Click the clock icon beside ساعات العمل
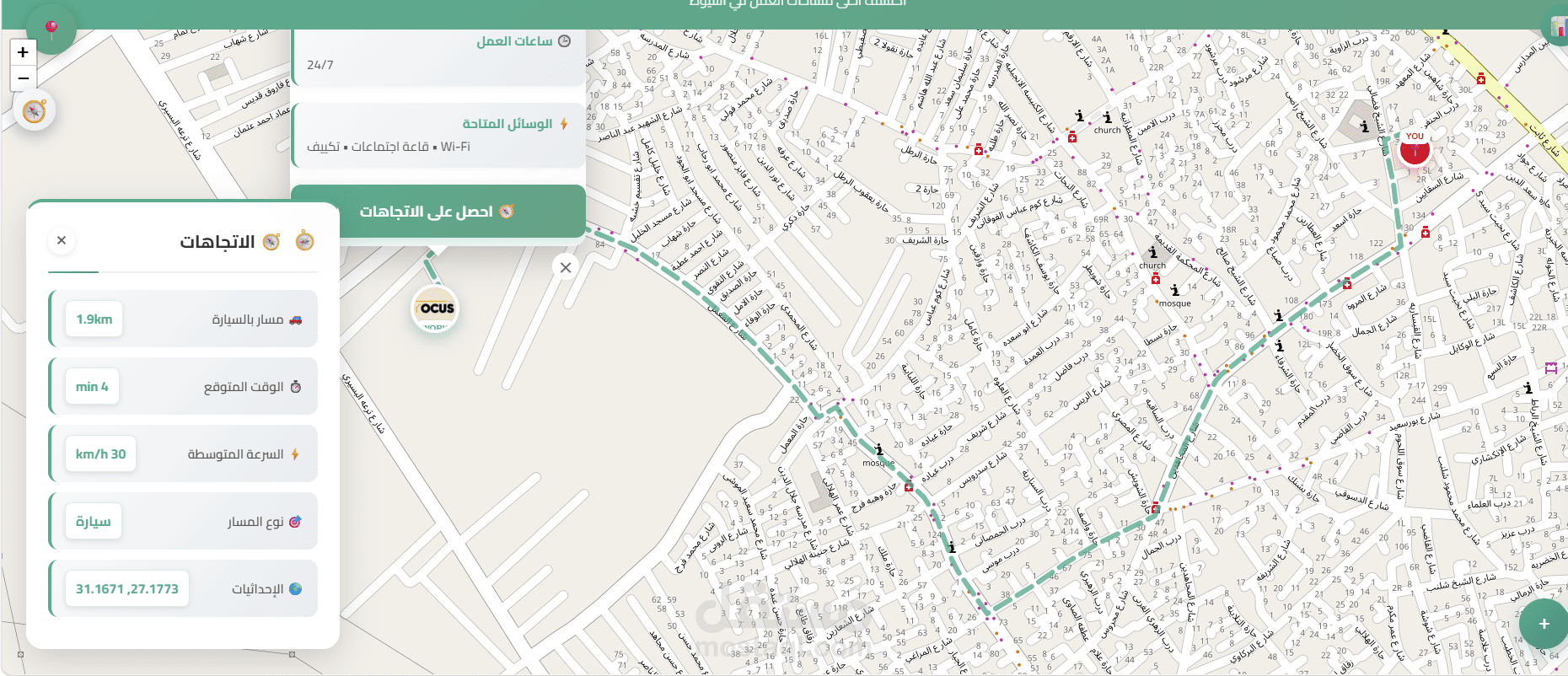Screen dimensions: 1568x676 click(565, 41)
